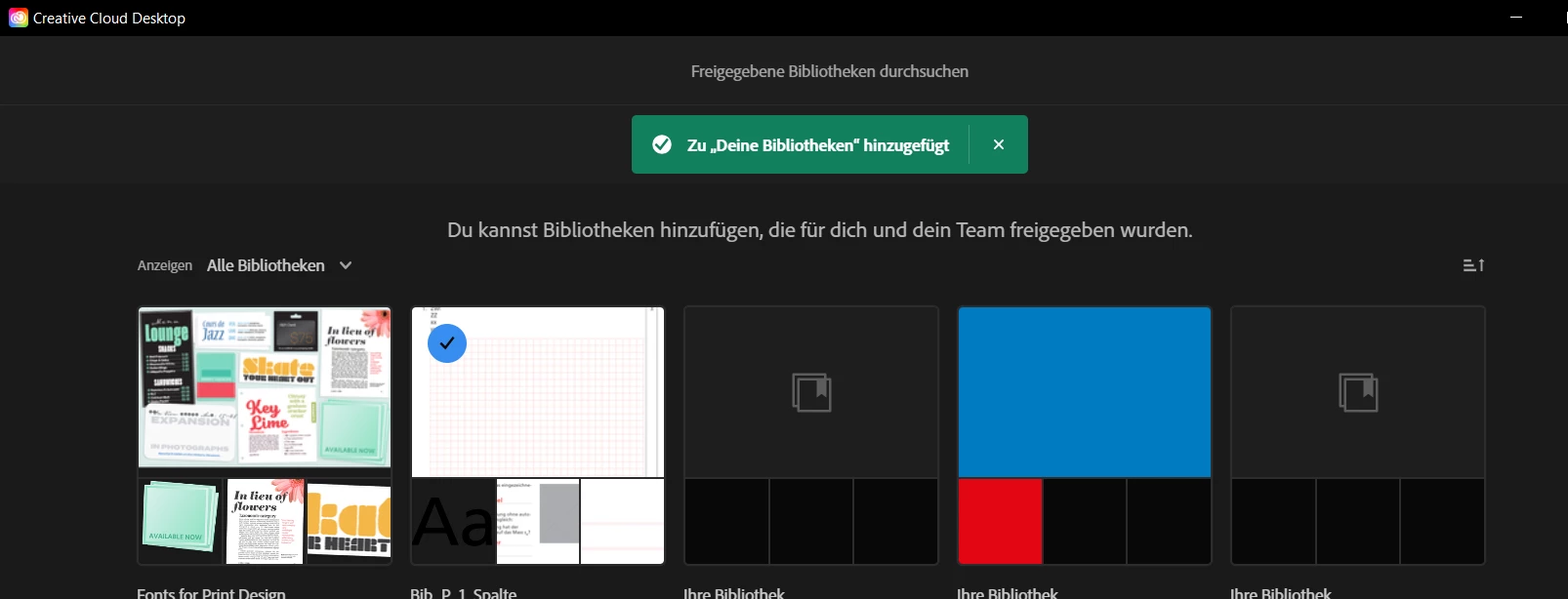Select the Bib_P_1_Spalte grid preview
This screenshot has width=1568, height=599.
pos(538,392)
